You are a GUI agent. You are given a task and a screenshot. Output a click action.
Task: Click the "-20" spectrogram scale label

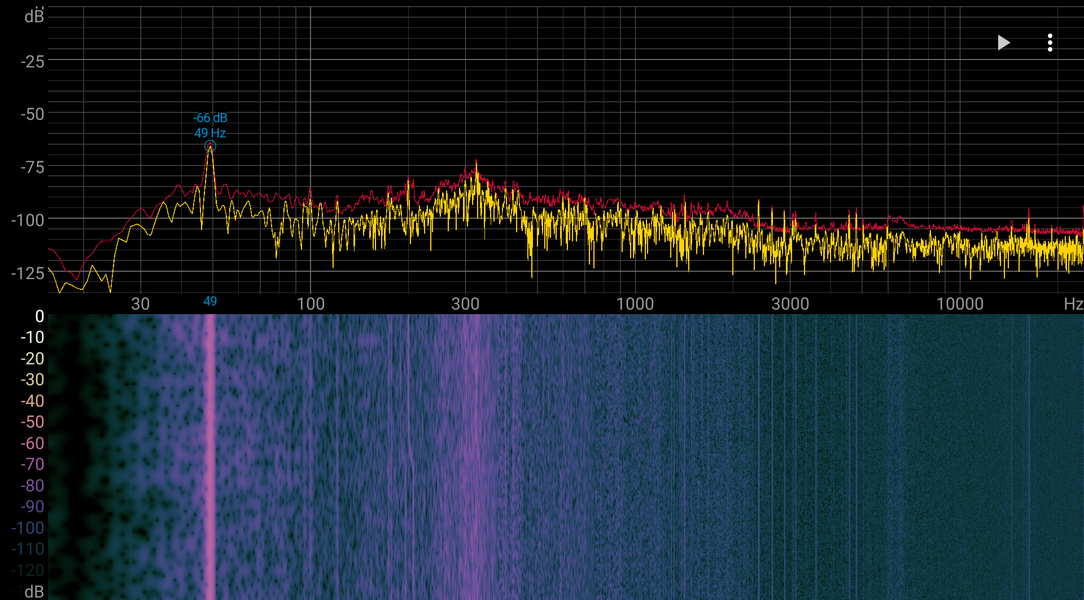[x=32, y=359]
